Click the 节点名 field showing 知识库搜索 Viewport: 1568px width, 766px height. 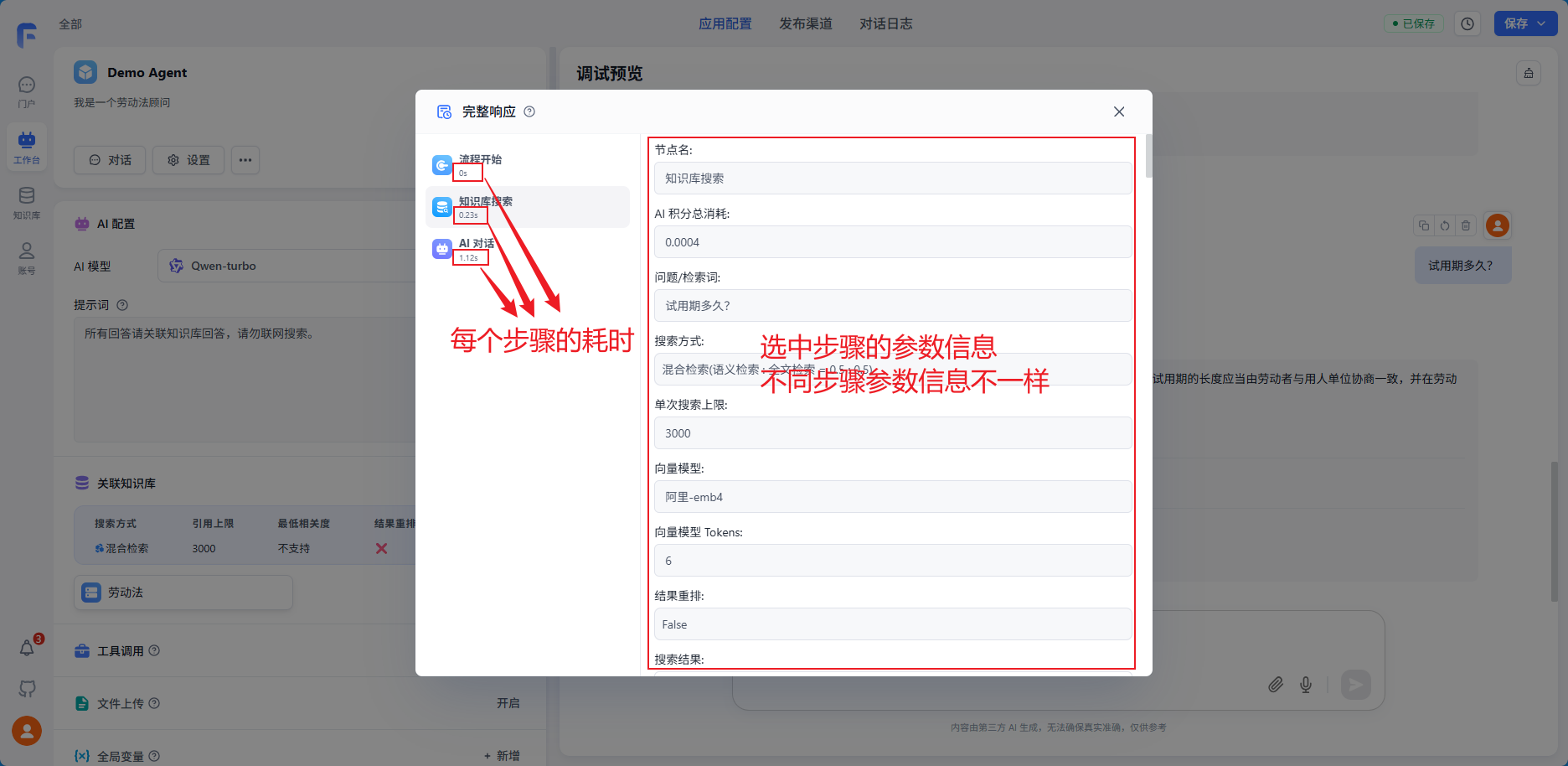pos(892,179)
